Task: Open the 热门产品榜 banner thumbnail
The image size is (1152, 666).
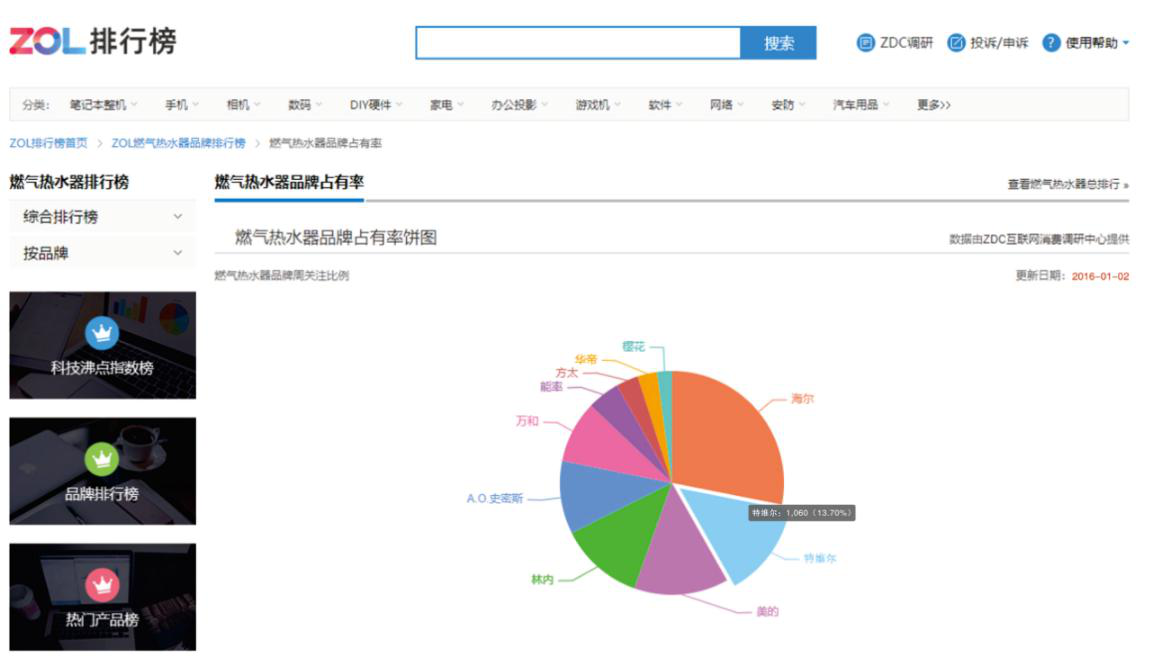Action: (x=103, y=597)
